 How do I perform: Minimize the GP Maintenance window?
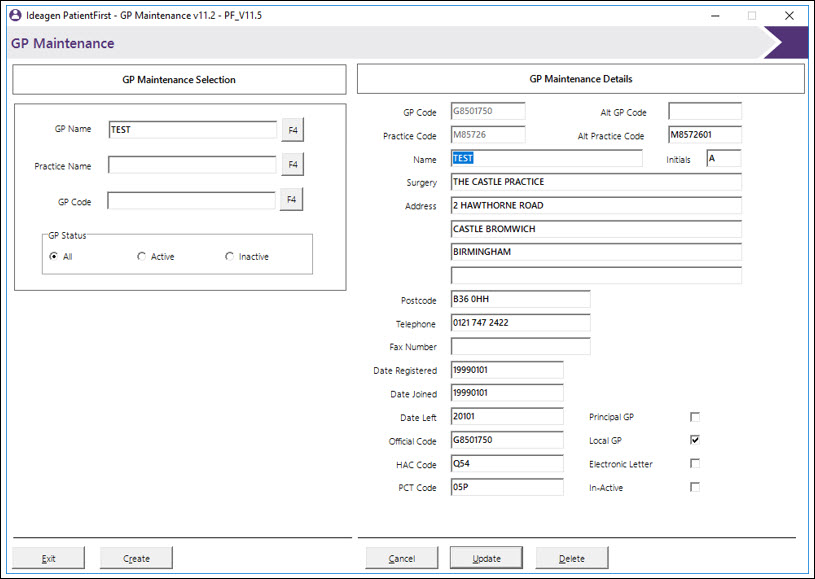(715, 16)
